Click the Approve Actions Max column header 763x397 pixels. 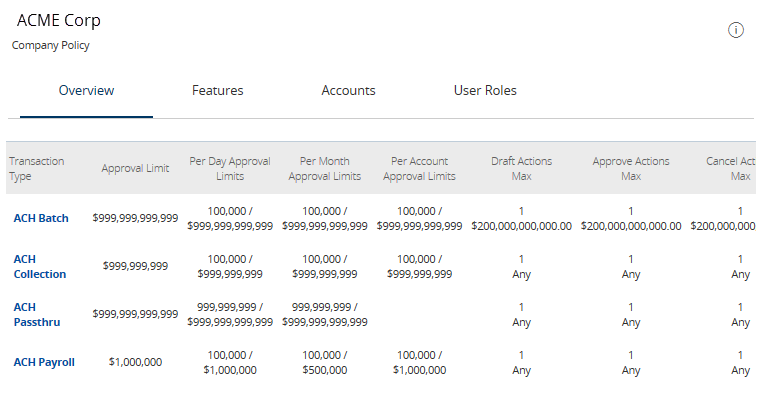pos(631,168)
